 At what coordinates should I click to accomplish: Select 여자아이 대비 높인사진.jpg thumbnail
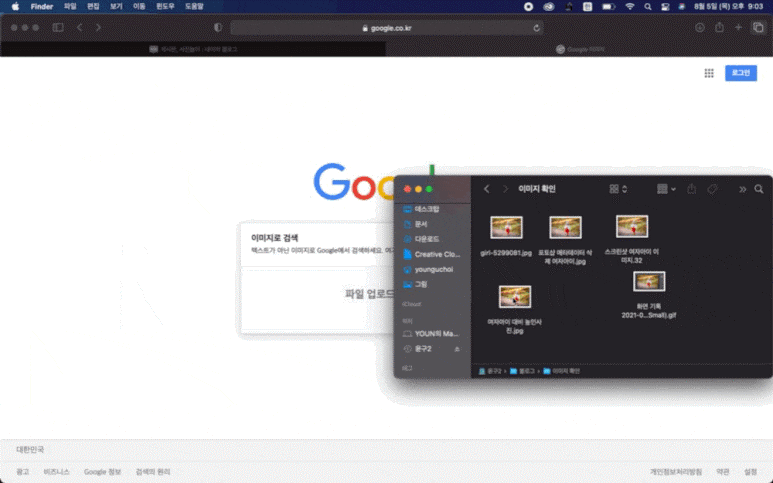pos(515,297)
